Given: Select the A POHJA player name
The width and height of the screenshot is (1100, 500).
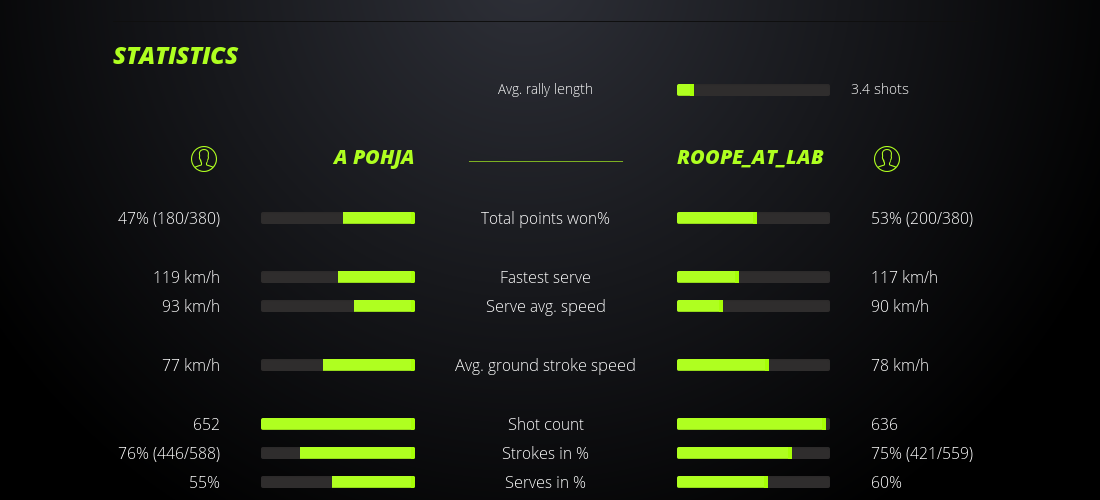Looking at the screenshot, I should click(373, 158).
